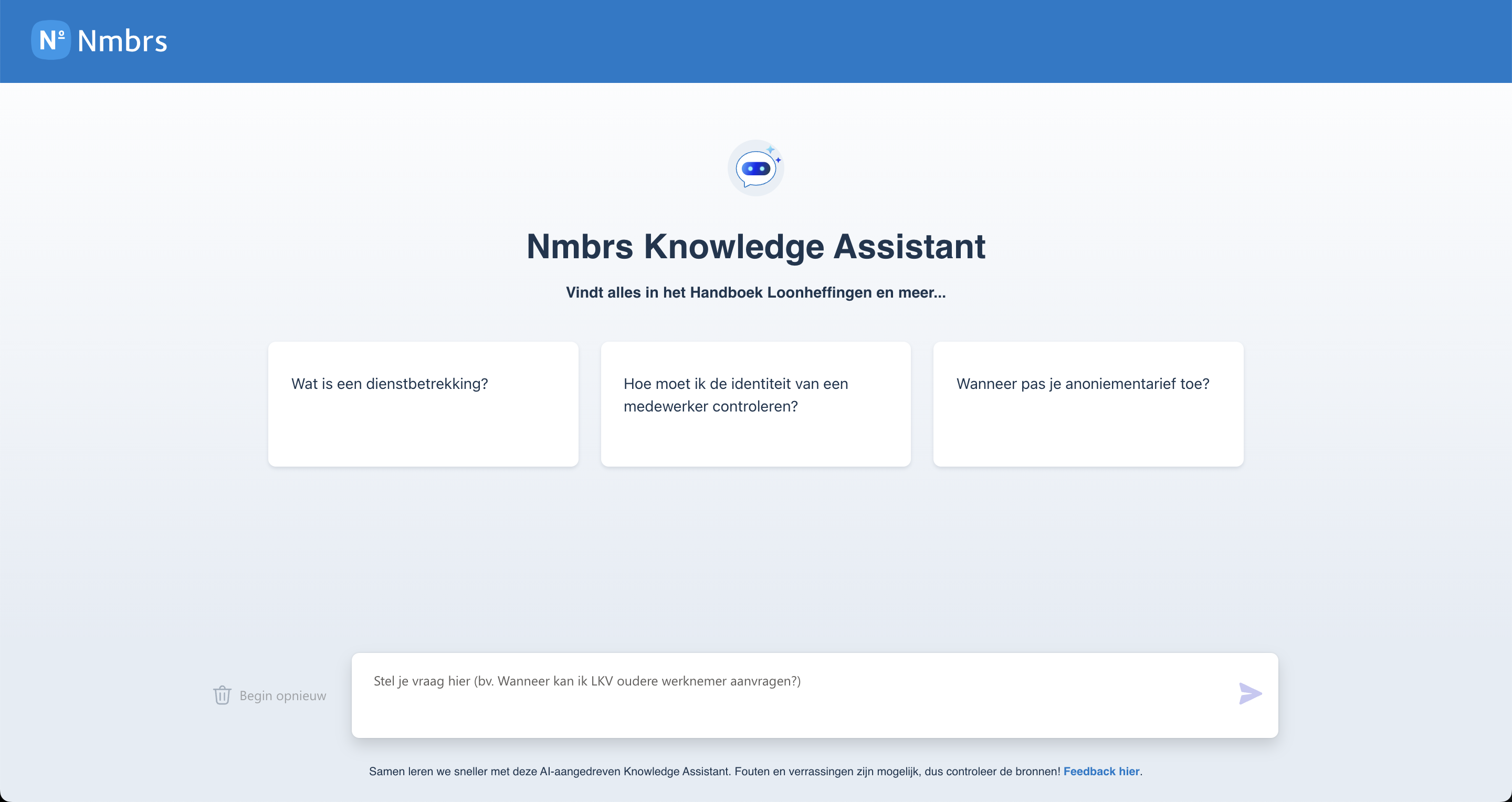
Task: Click the Nmbrs wordmark in the header
Action: pyautogui.click(x=121, y=40)
